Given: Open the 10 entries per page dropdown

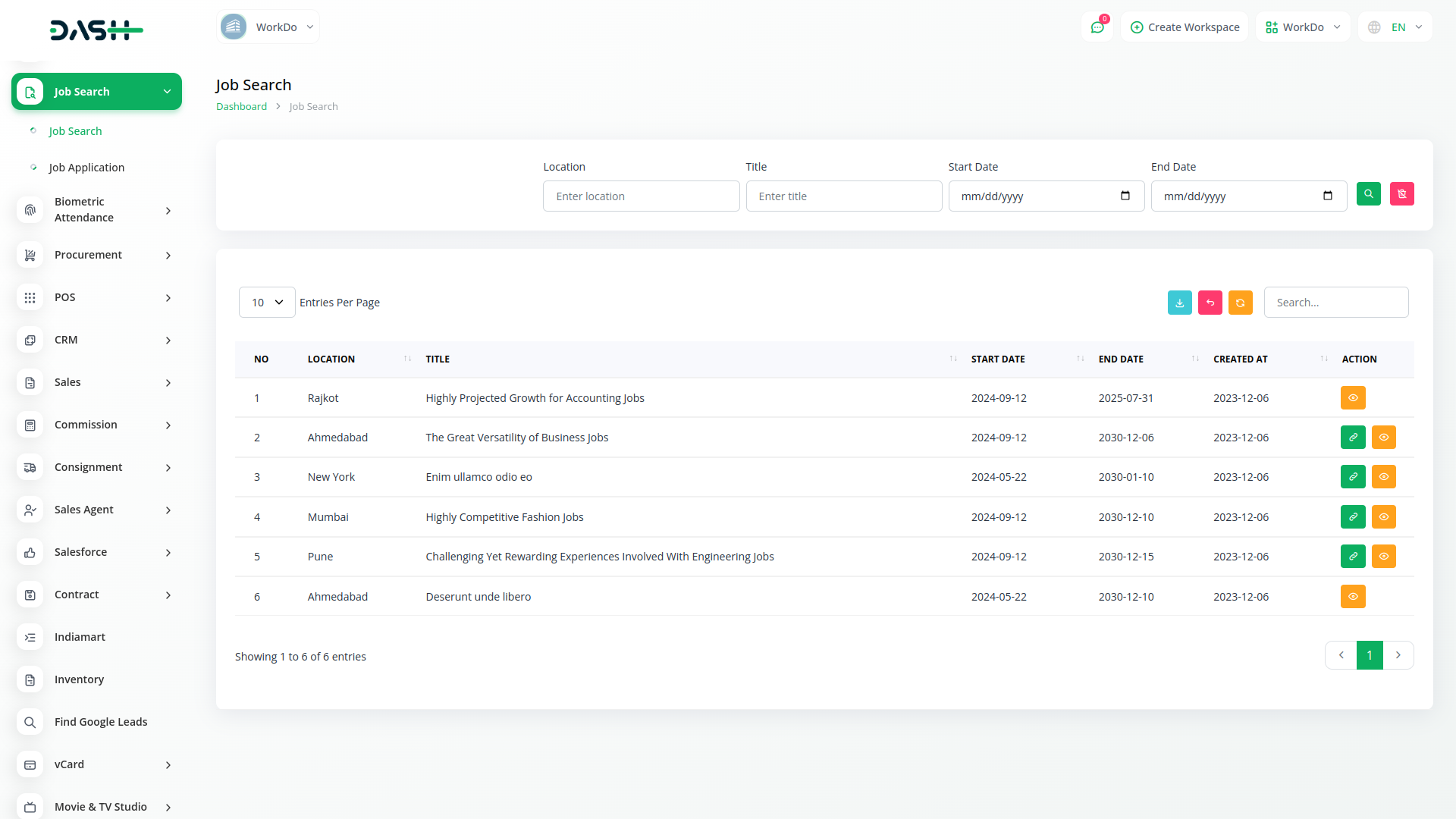Looking at the screenshot, I should [x=267, y=303].
